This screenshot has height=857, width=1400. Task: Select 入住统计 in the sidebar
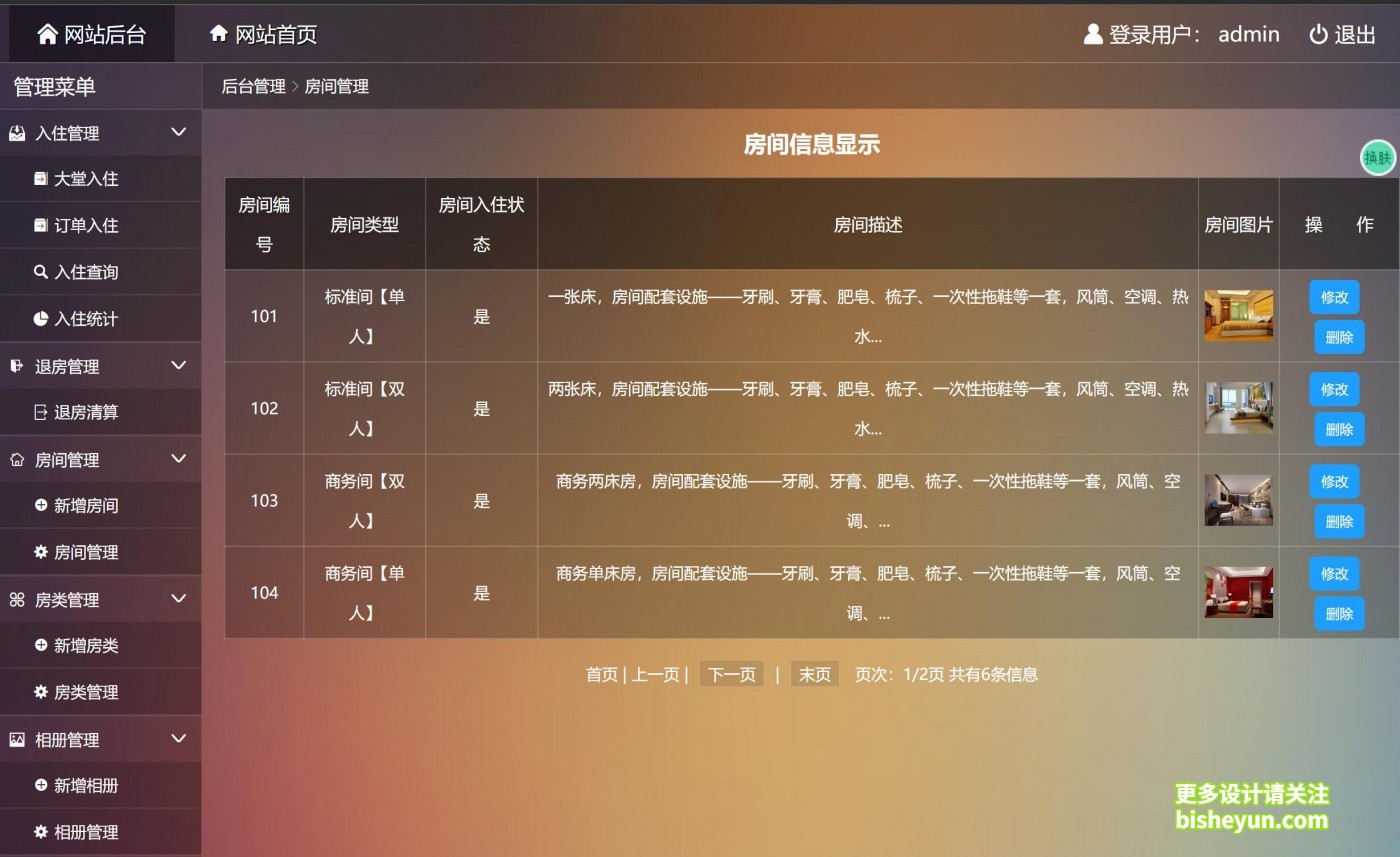click(x=100, y=319)
